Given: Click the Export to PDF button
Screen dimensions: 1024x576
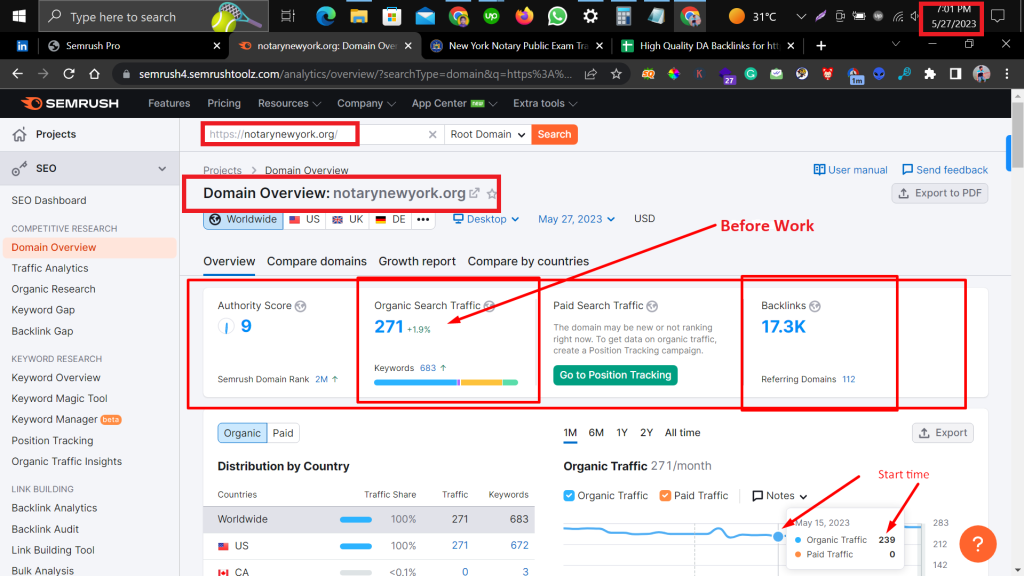Looking at the screenshot, I should click(x=940, y=193).
